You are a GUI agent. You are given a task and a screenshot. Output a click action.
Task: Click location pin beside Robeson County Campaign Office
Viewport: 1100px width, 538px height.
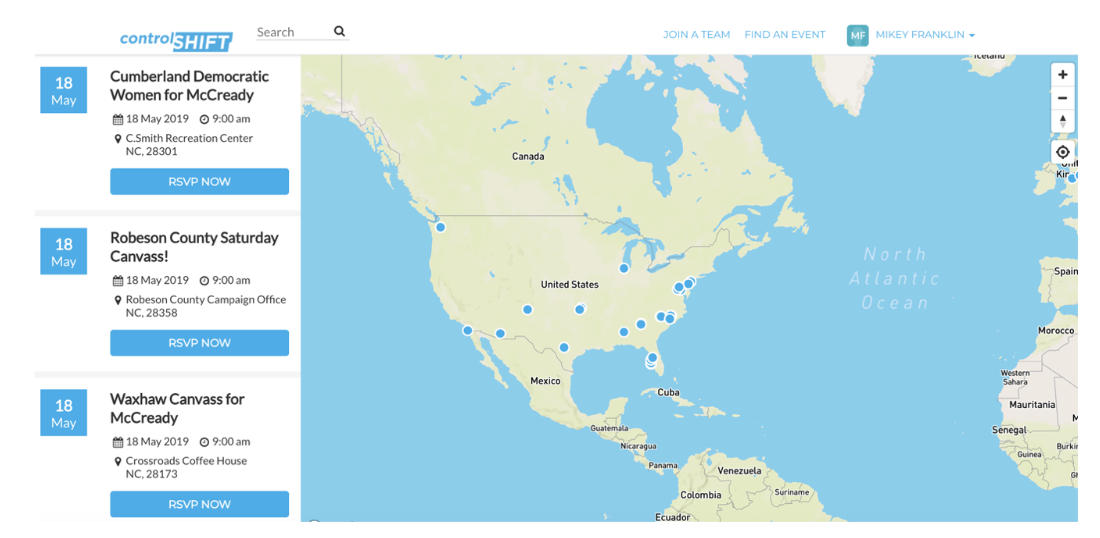pos(118,300)
